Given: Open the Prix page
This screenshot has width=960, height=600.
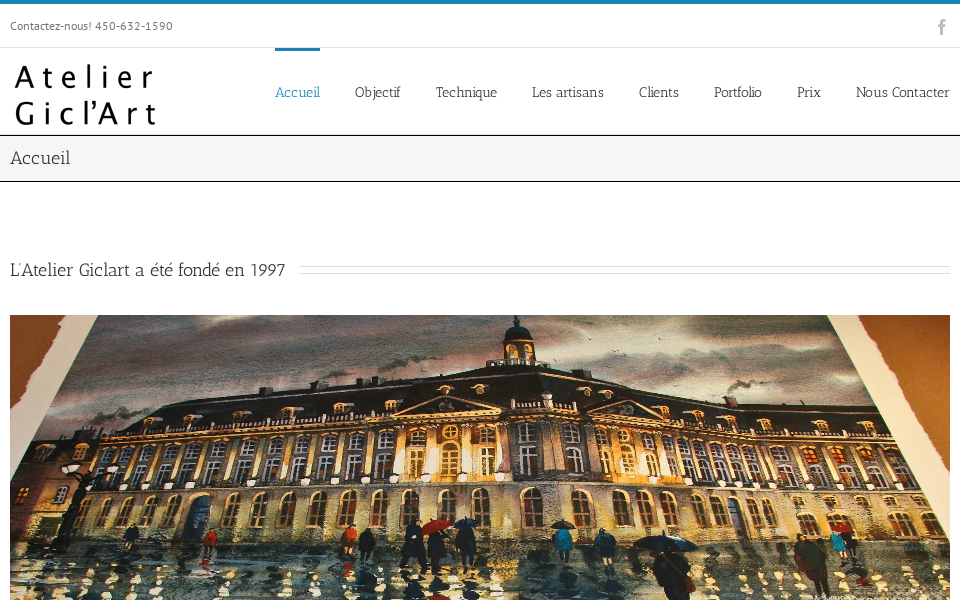Looking at the screenshot, I should tap(808, 92).
